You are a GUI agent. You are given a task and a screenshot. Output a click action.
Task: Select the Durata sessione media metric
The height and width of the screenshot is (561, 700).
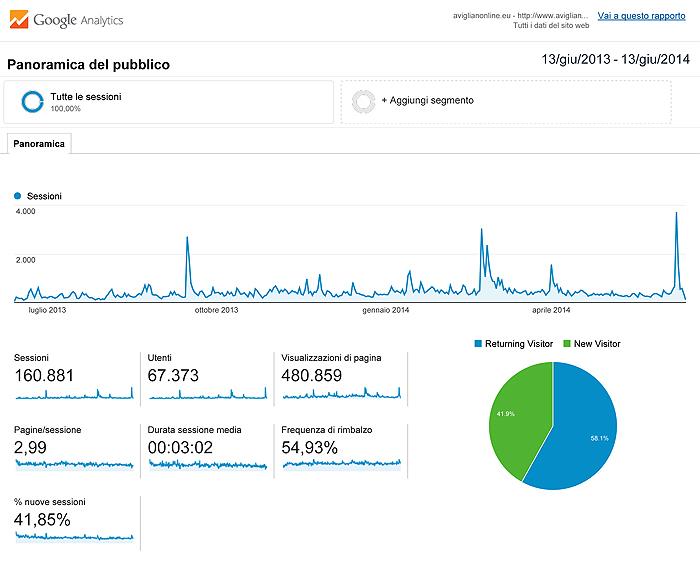tap(207, 448)
